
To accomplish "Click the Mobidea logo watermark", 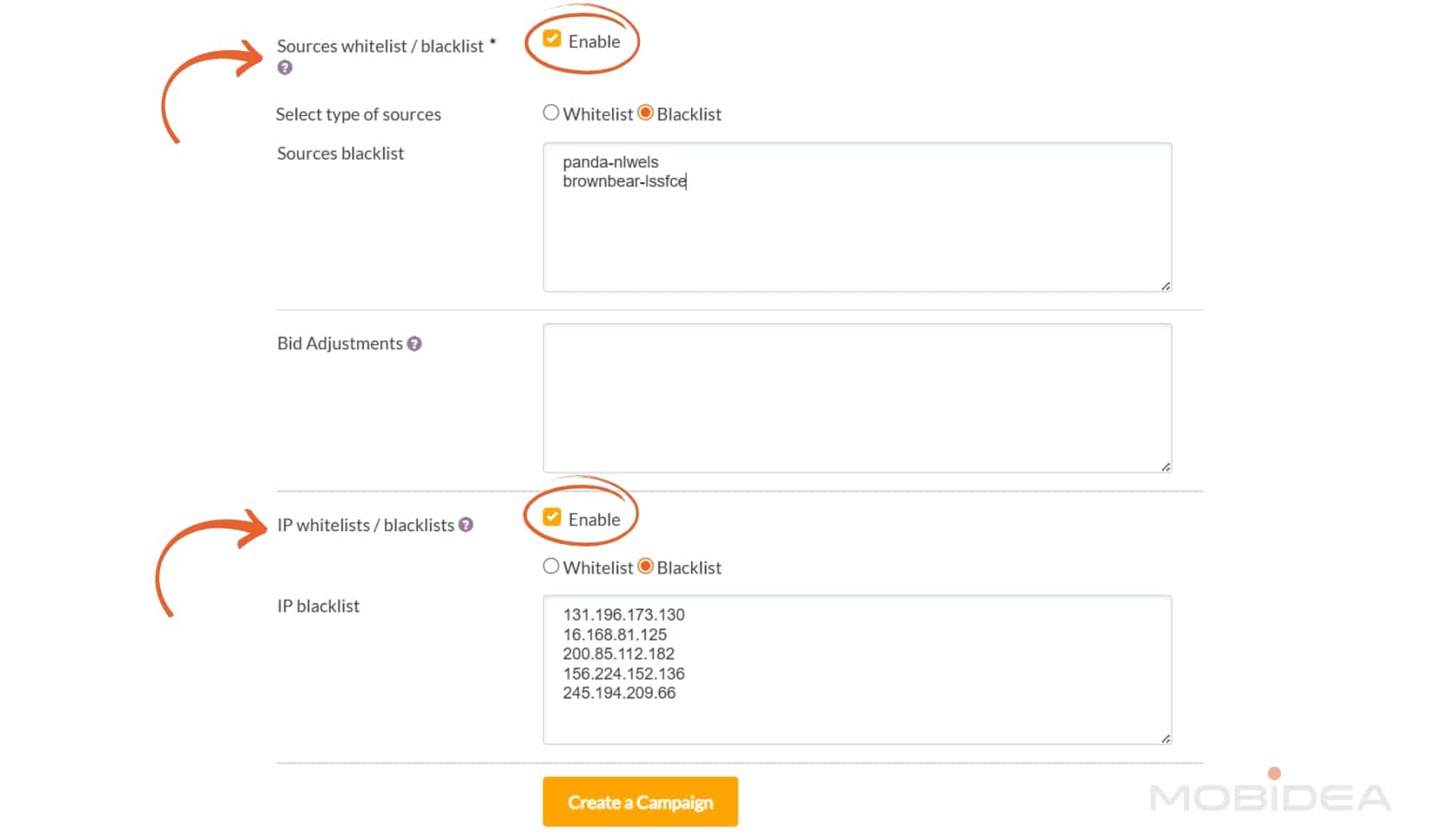I will (1270, 796).
